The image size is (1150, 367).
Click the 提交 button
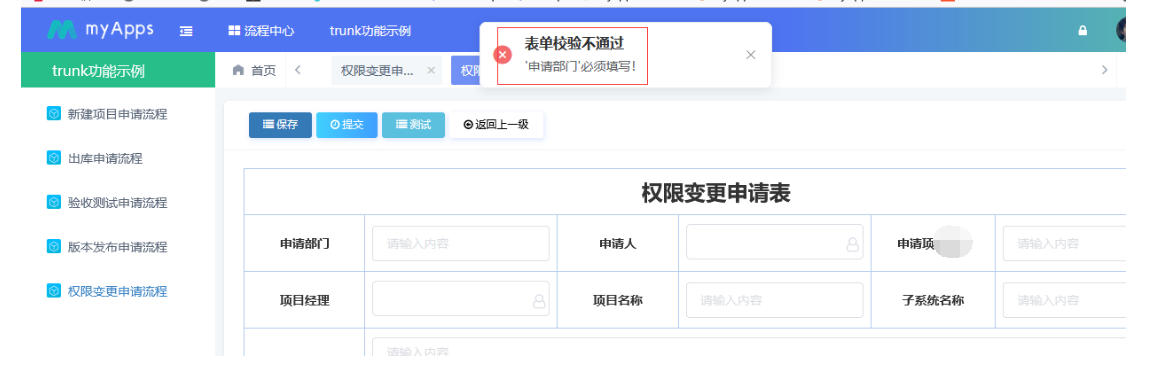click(347, 125)
